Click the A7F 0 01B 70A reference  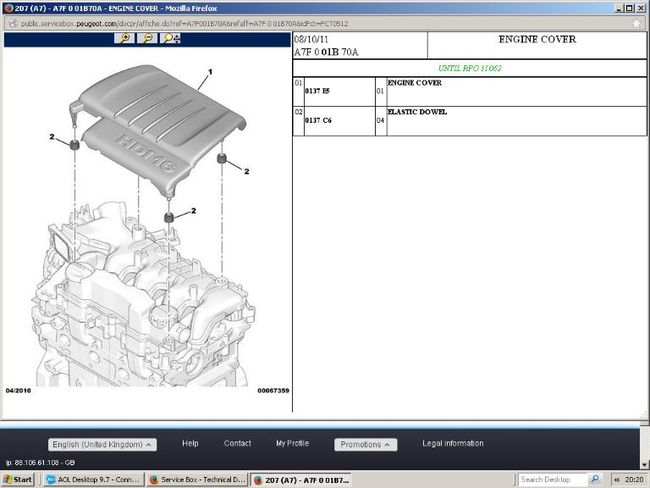(326, 52)
